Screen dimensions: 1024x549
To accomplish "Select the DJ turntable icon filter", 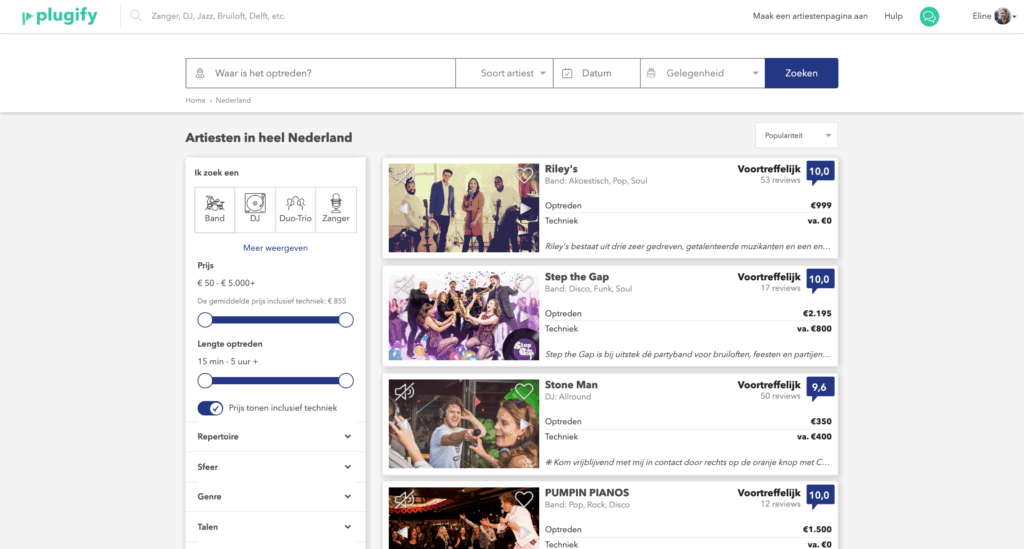I will (255, 209).
